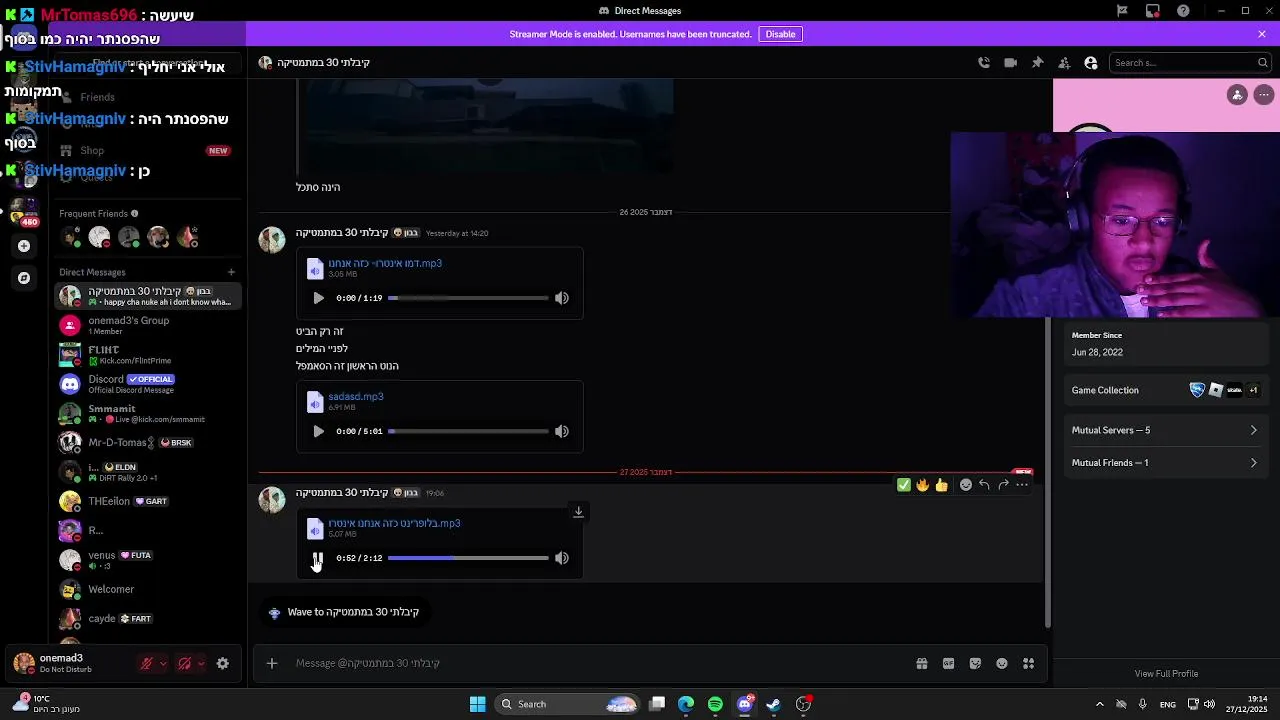The image size is (1280, 720).
Task: Click the Wave button in chat
Action: click(x=343, y=612)
